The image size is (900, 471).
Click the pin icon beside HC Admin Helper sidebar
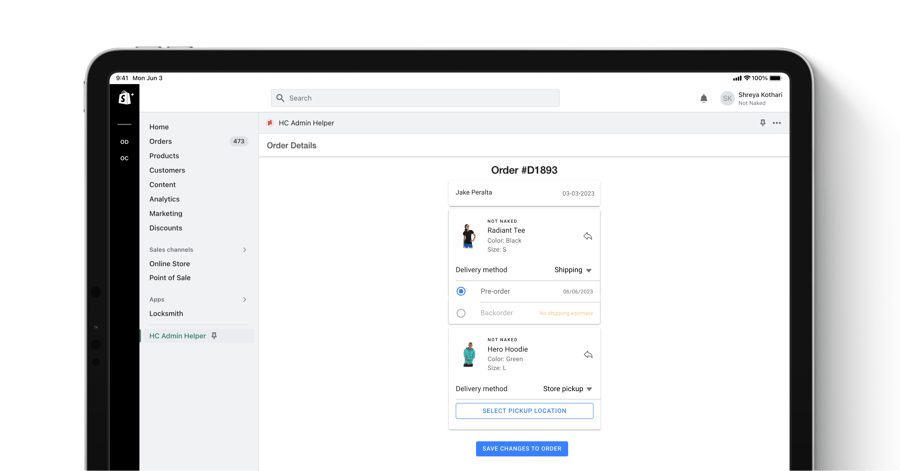click(x=214, y=336)
